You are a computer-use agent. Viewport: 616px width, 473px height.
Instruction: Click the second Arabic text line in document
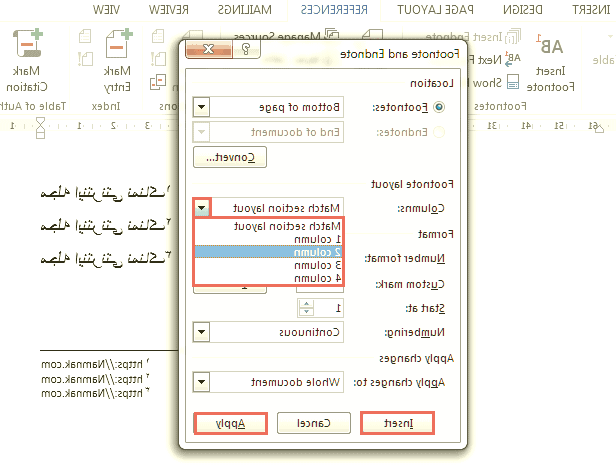(x=105, y=226)
